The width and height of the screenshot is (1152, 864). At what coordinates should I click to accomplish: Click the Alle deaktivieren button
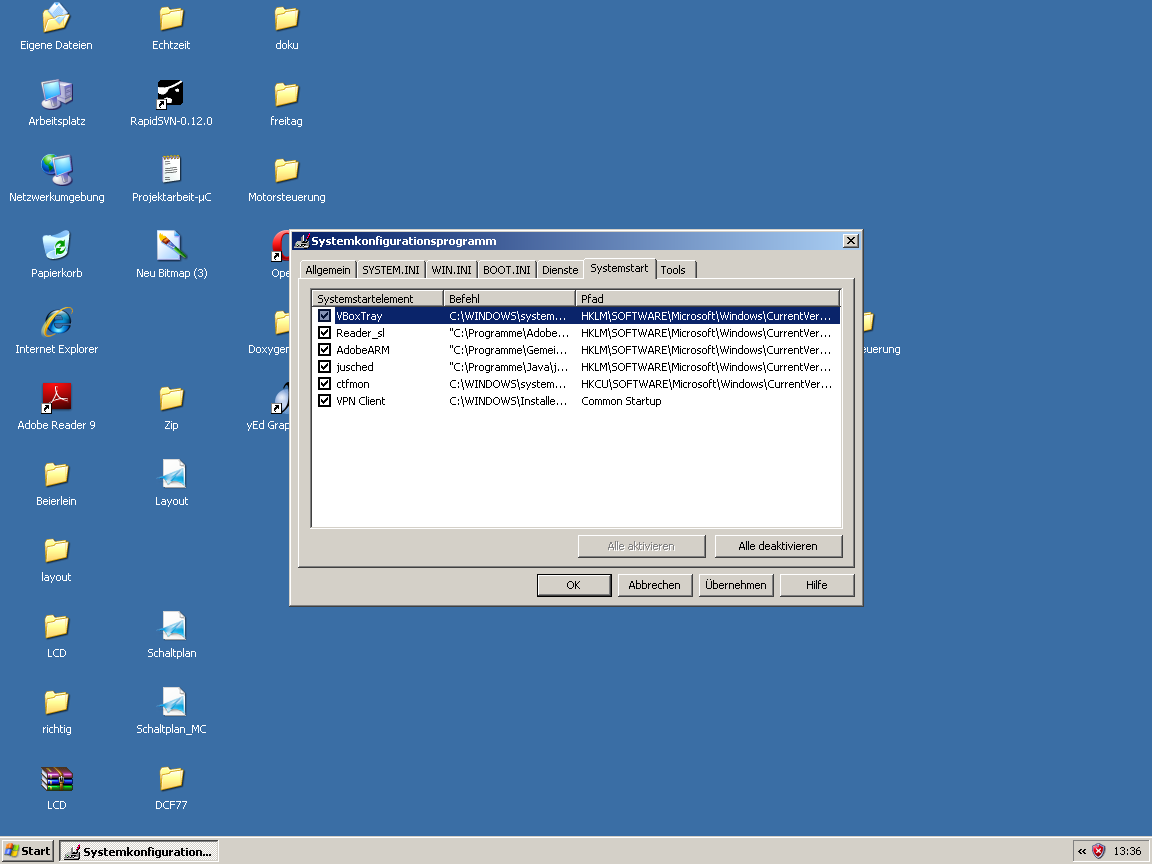[777, 546]
